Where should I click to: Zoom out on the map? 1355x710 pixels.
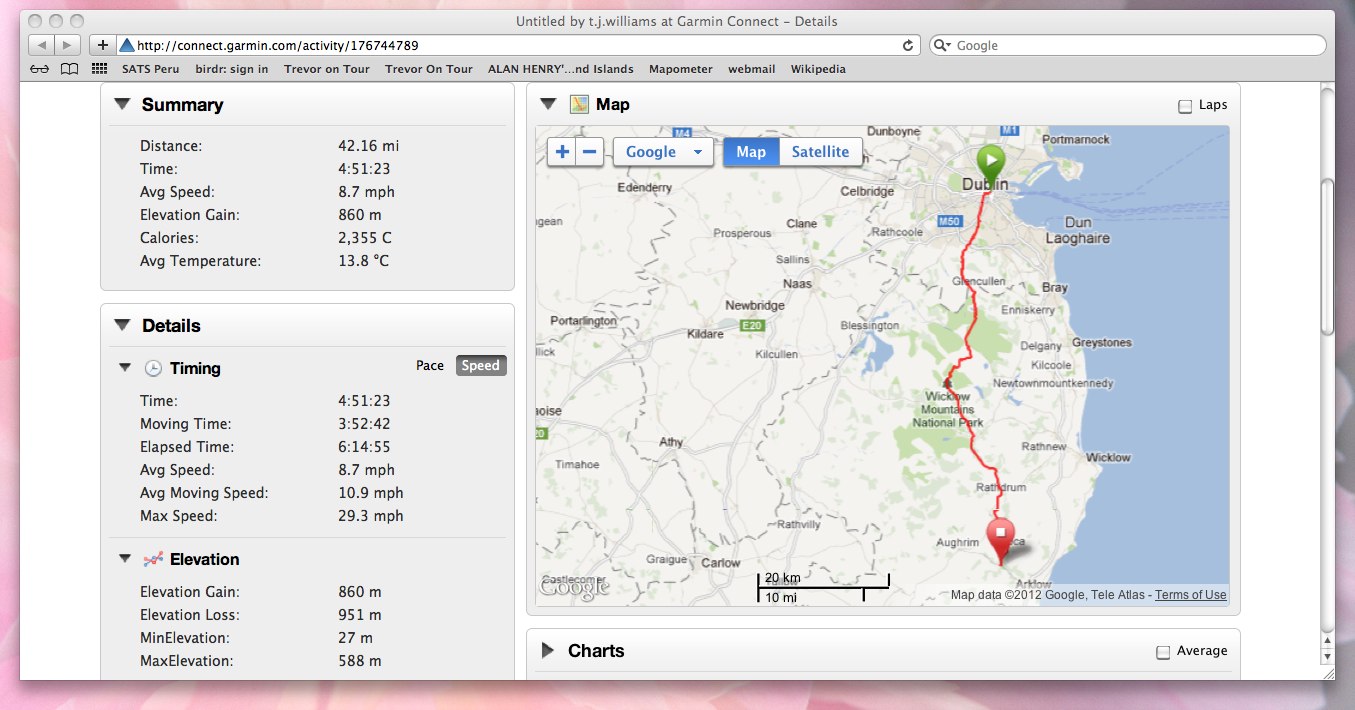pos(590,152)
